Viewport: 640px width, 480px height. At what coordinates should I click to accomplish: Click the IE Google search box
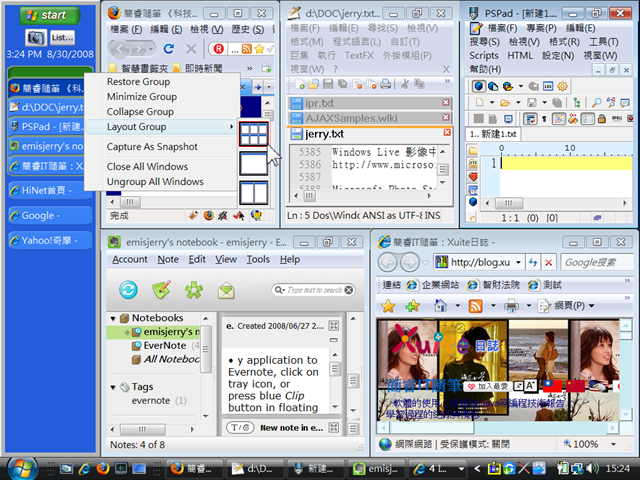(597, 262)
